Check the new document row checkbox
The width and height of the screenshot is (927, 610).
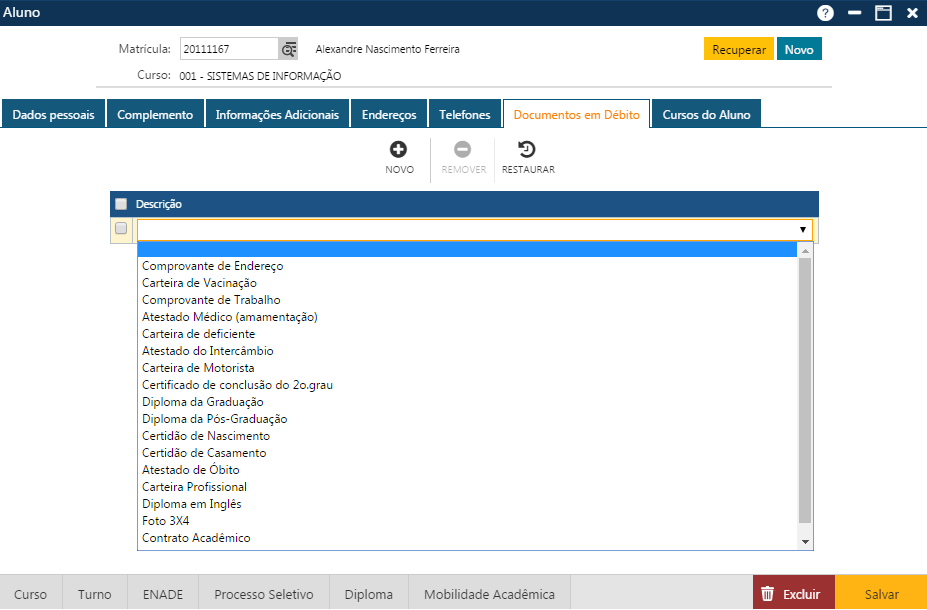click(121, 229)
